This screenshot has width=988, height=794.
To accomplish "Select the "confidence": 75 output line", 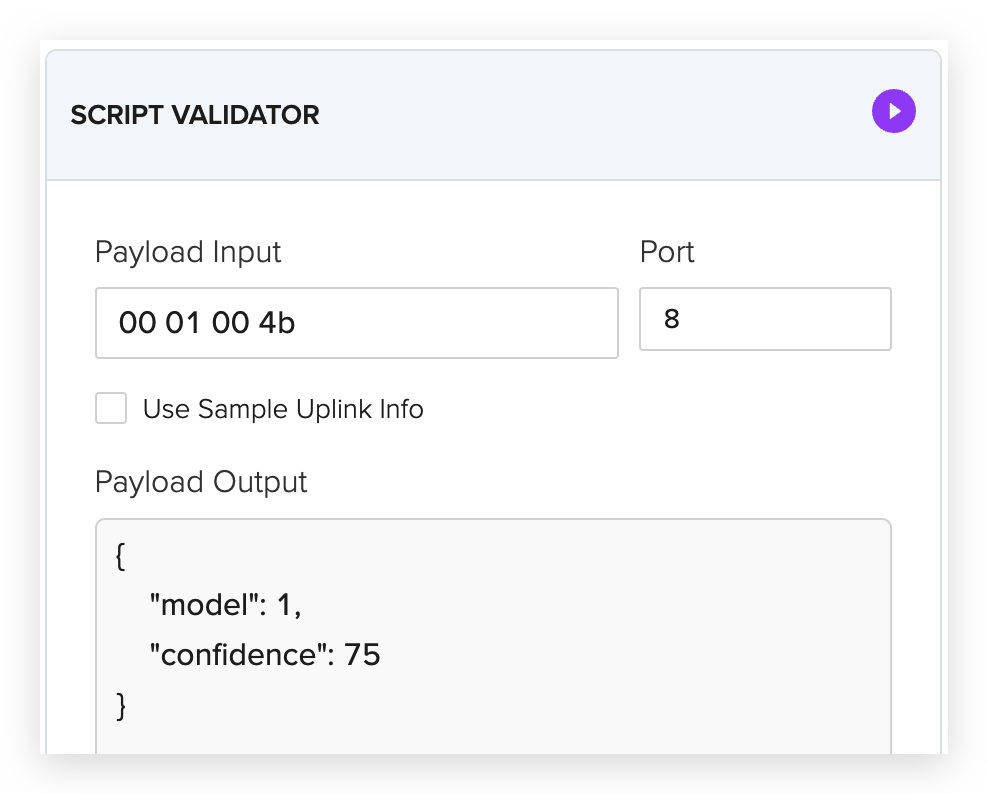I will point(265,655).
